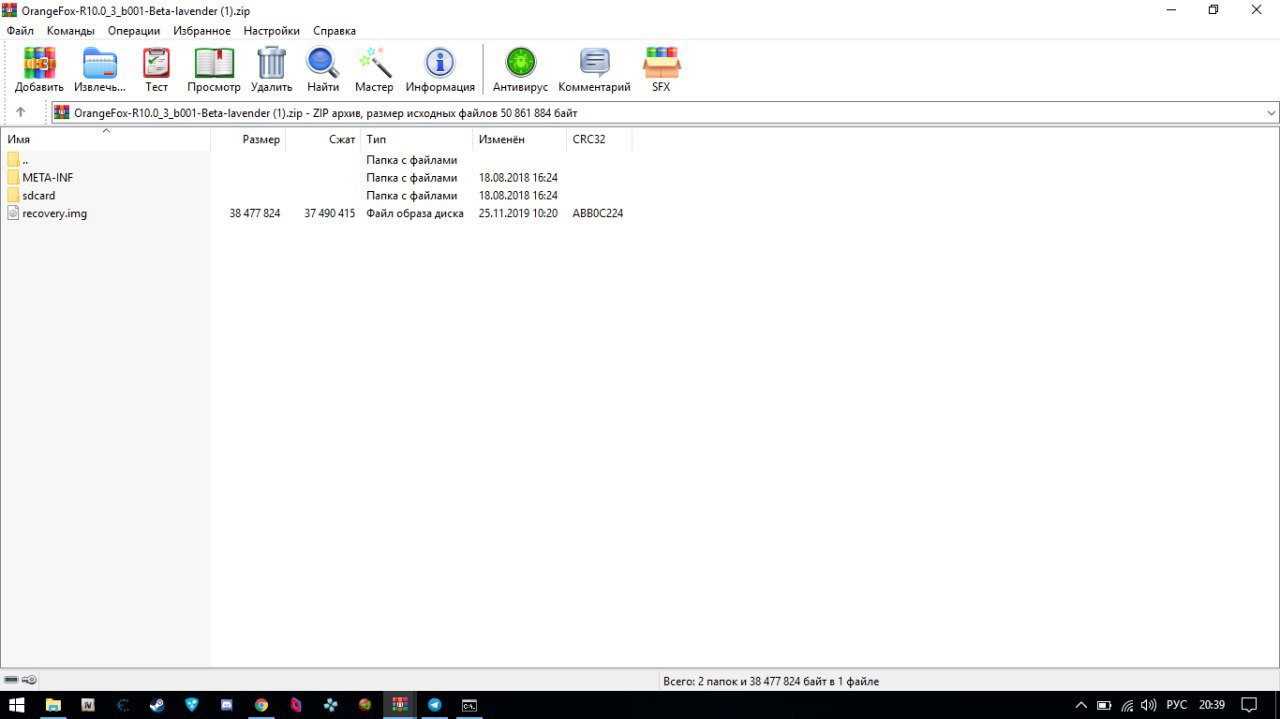Launch the Мастер (Wizard) tool
Image resolution: width=1280 pixels, height=719 pixels.
[x=374, y=69]
